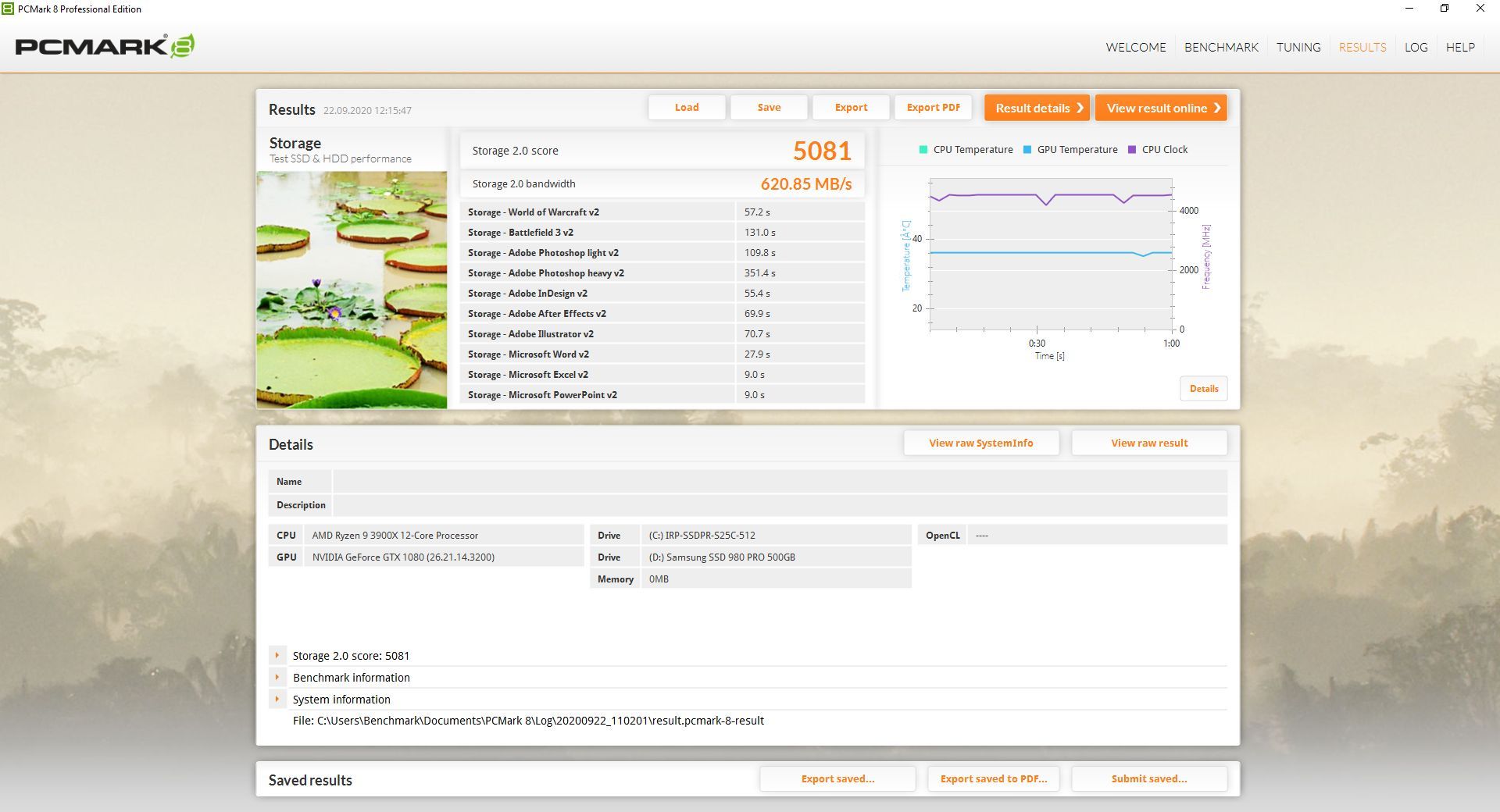Click the NVIDIA GeForce GTX 1080 value
The height and width of the screenshot is (812, 1500).
tap(403, 557)
